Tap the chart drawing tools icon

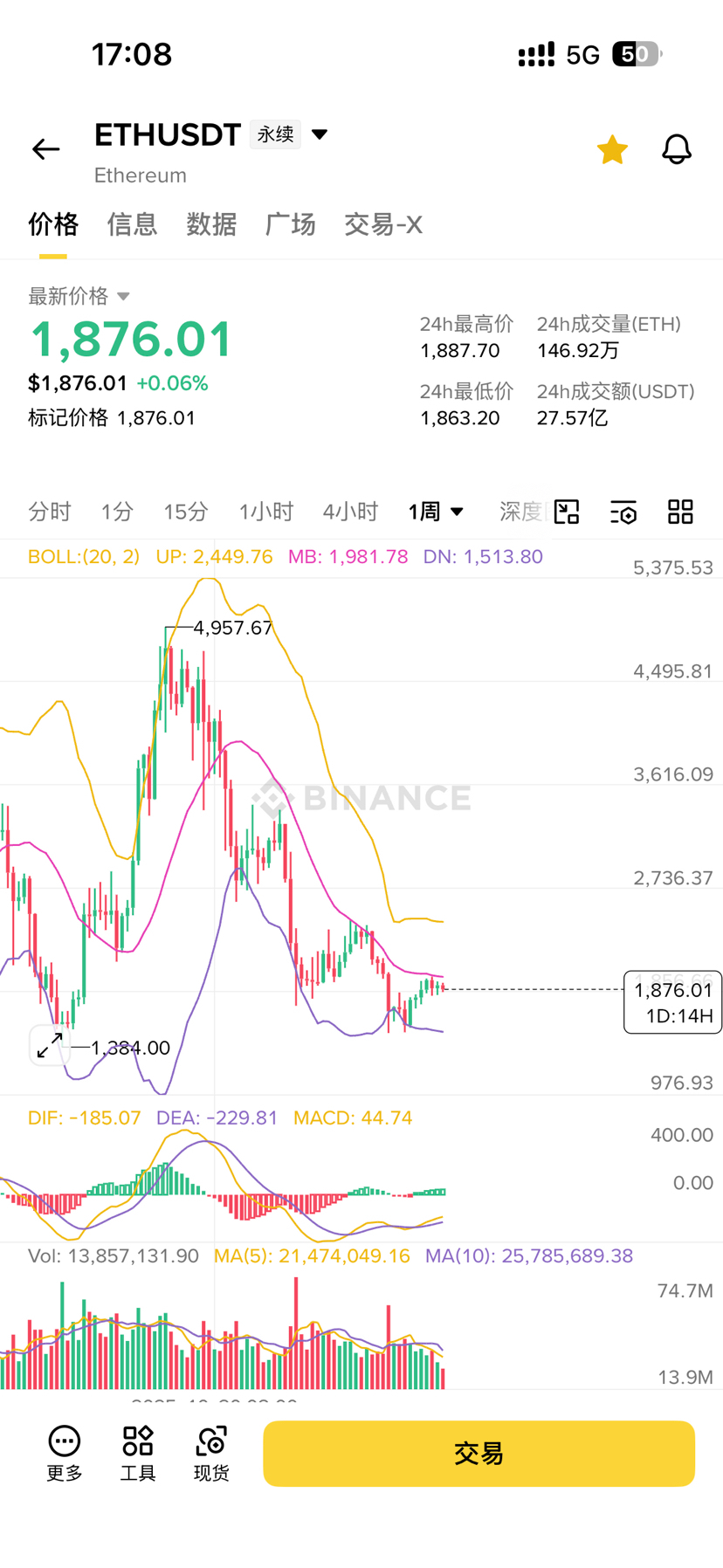point(567,512)
